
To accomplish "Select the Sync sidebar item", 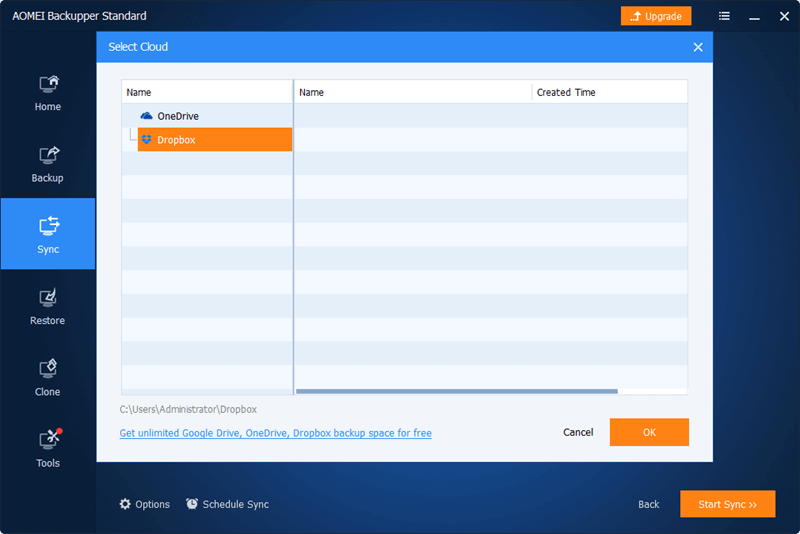I will point(48,234).
